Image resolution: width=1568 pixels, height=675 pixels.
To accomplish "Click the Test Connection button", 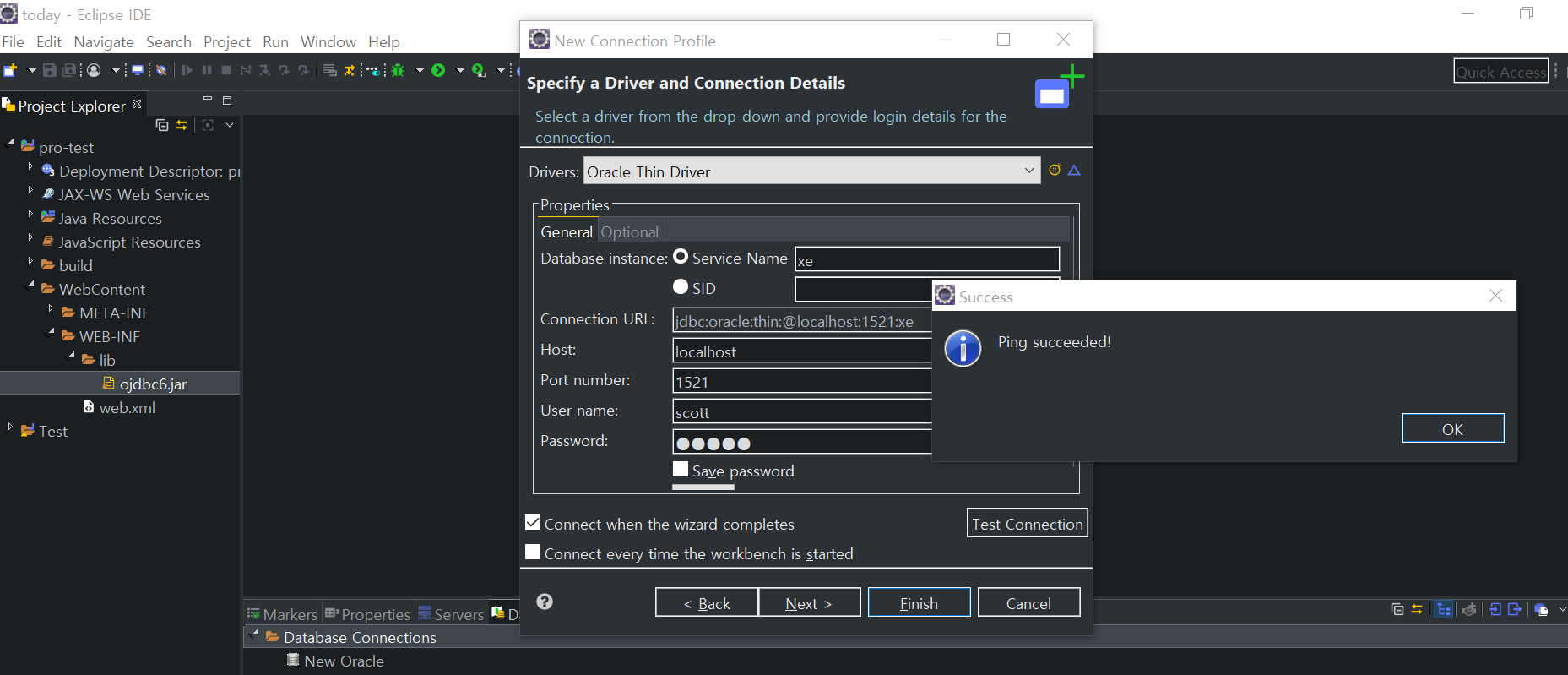I will (x=1027, y=523).
